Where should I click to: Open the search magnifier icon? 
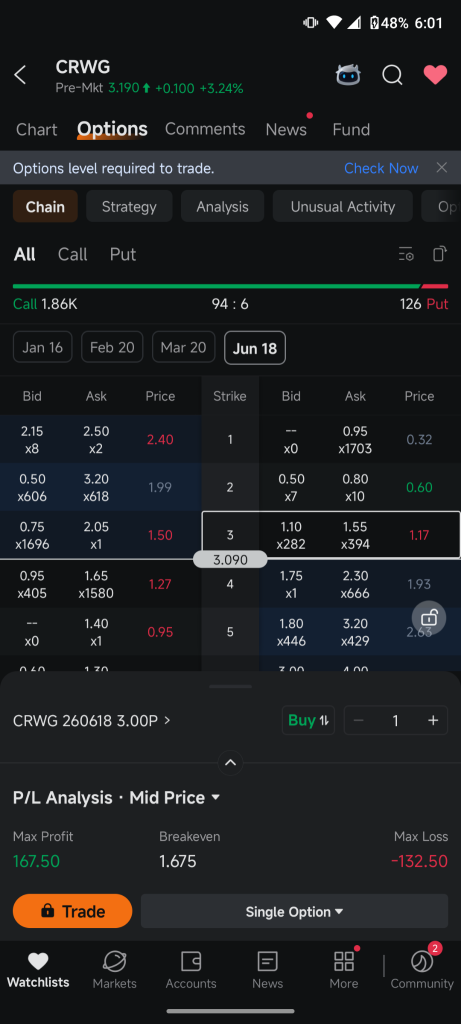click(392, 75)
